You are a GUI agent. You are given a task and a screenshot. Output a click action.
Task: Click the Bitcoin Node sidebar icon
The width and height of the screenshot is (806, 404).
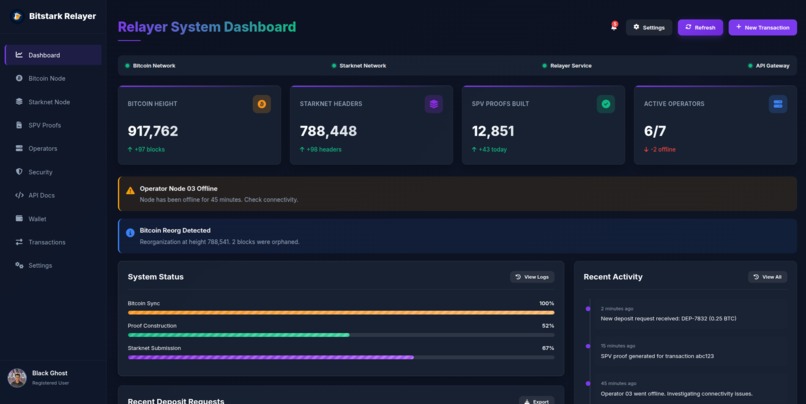19,78
